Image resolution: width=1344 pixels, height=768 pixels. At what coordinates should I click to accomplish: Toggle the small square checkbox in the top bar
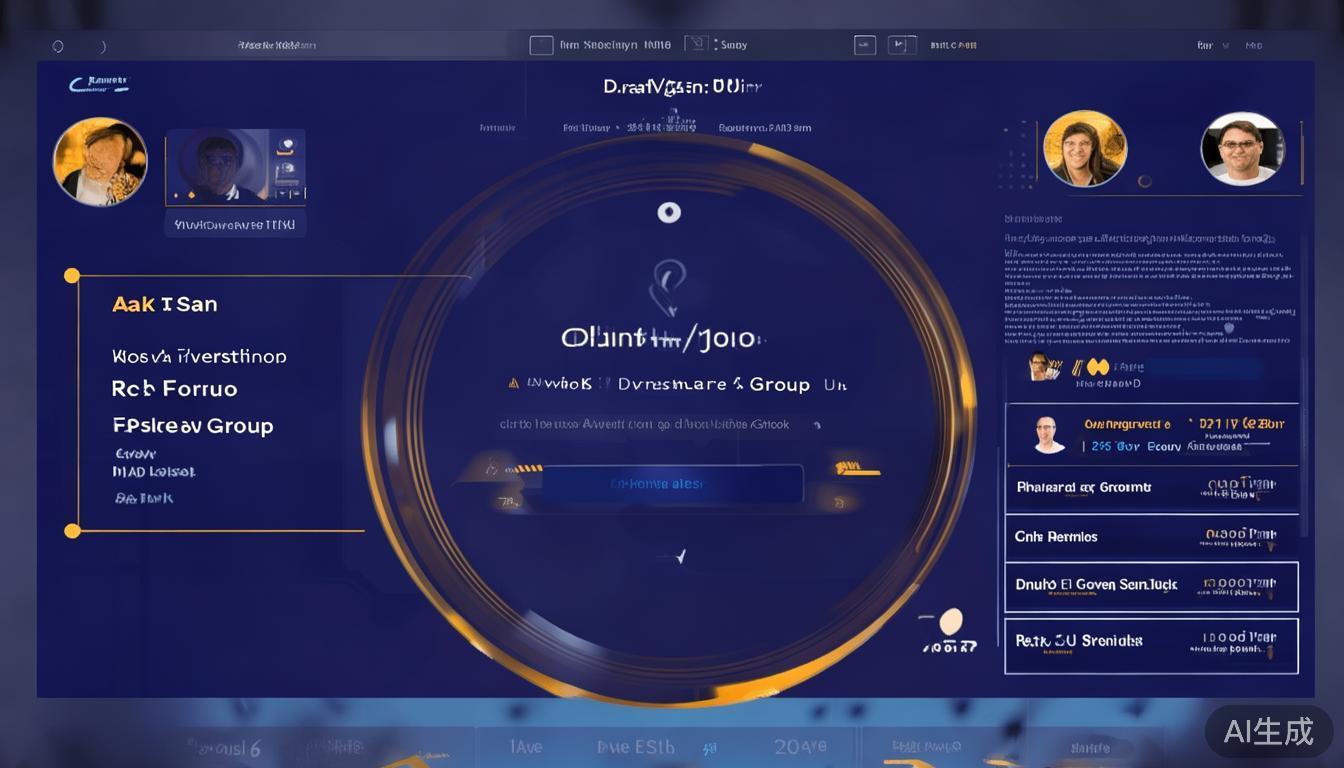[x=541, y=43]
